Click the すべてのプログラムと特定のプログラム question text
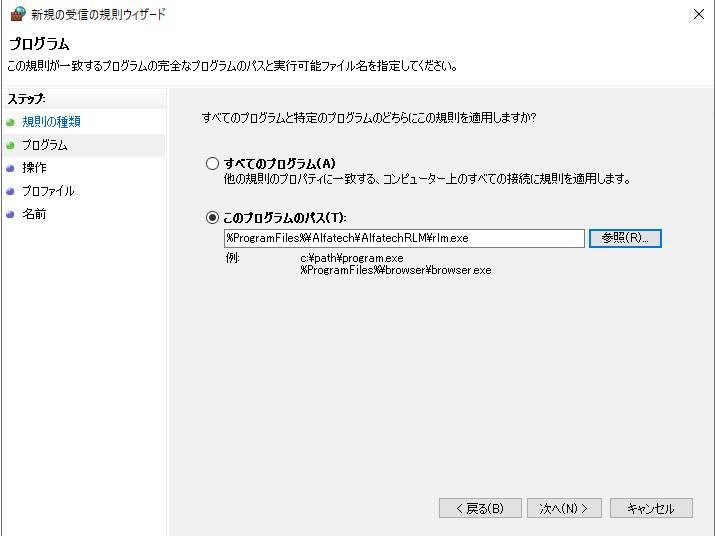Image resolution: width=715 pixels, height=536 pixels. click(x=369, y=118)
